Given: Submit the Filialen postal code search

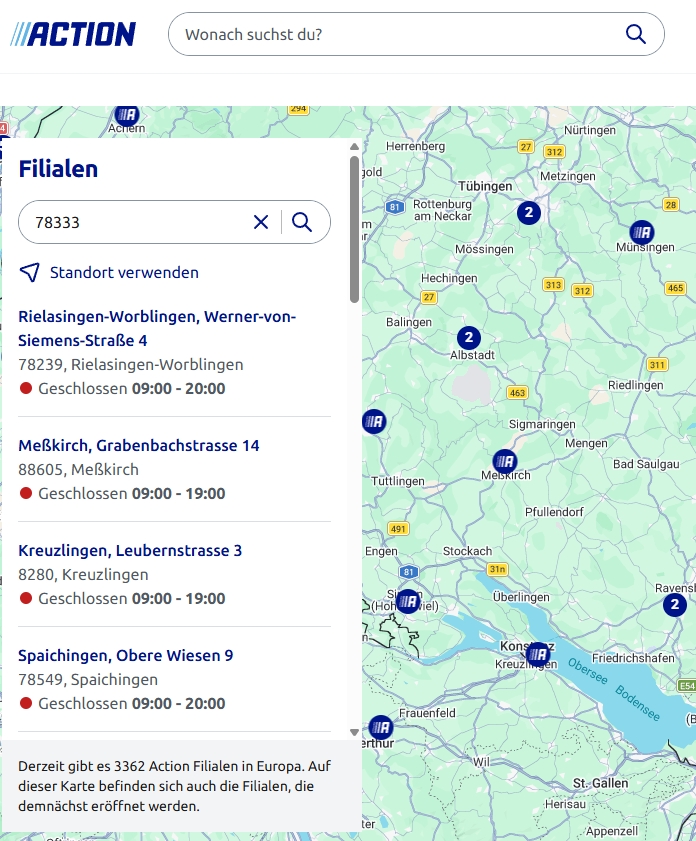Looking at the screenshot, I should click(302, 222).
